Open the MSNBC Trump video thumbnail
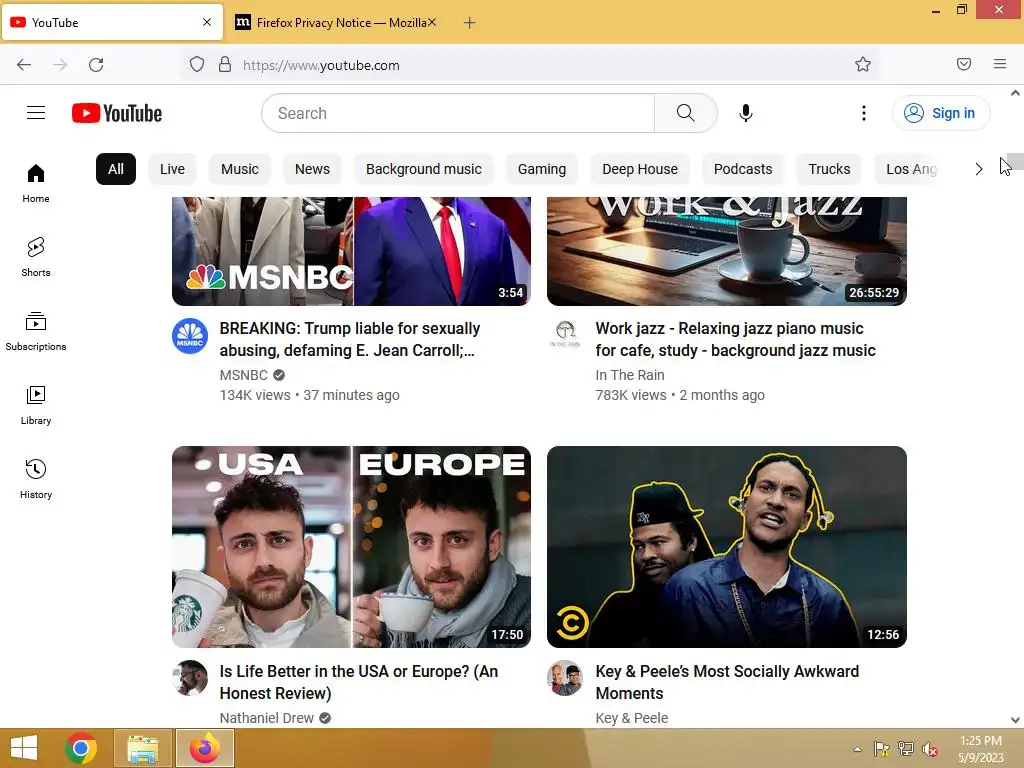 351,251
